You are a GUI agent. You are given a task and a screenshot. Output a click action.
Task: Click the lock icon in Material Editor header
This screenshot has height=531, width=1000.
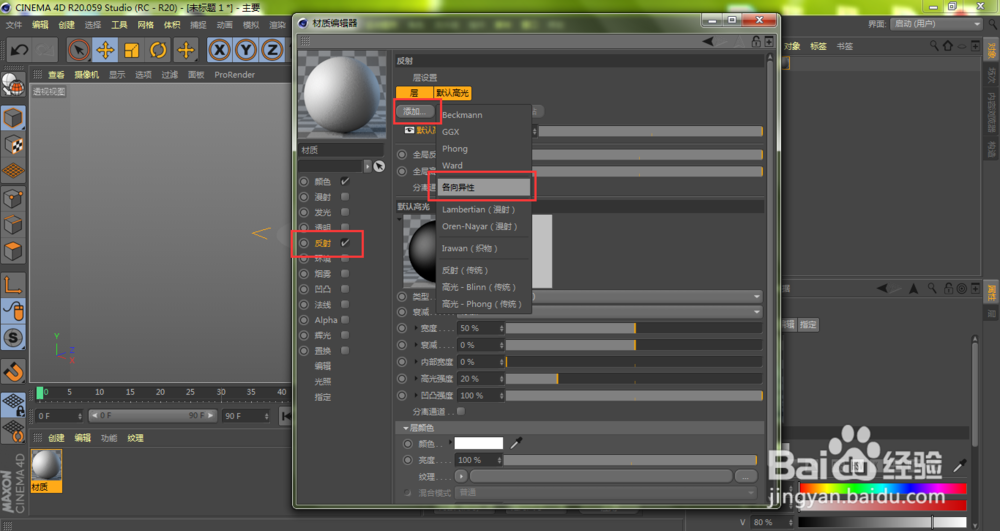756,41
